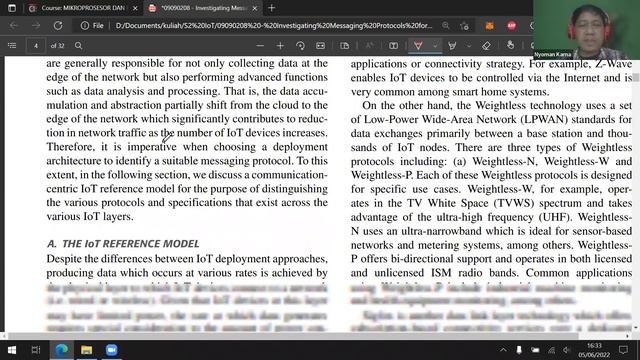Go forward in browser history
The height and width of the screenshot is (360, 640).
[x=36, y=25]
